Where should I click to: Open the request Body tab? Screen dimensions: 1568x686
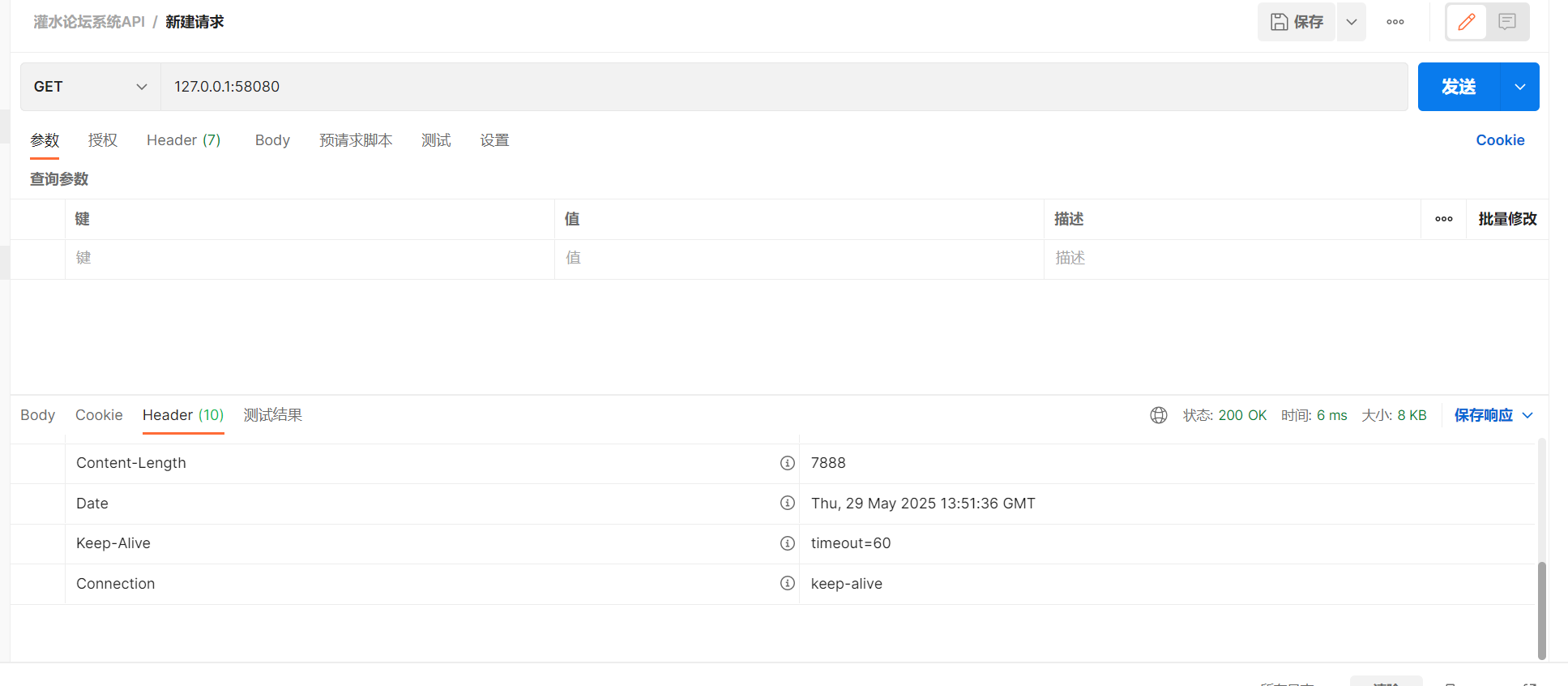pyautogui.click(x=272, y=140)
